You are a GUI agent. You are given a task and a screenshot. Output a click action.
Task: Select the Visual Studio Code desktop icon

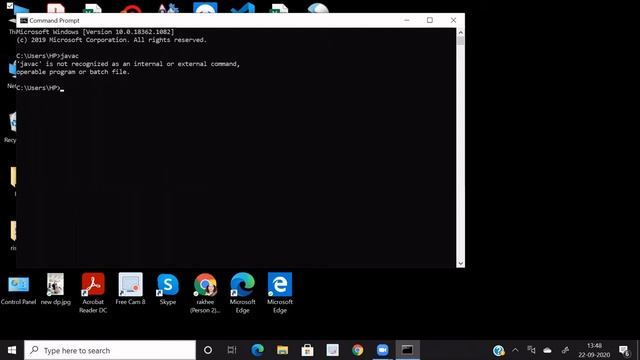pos(242,7)
